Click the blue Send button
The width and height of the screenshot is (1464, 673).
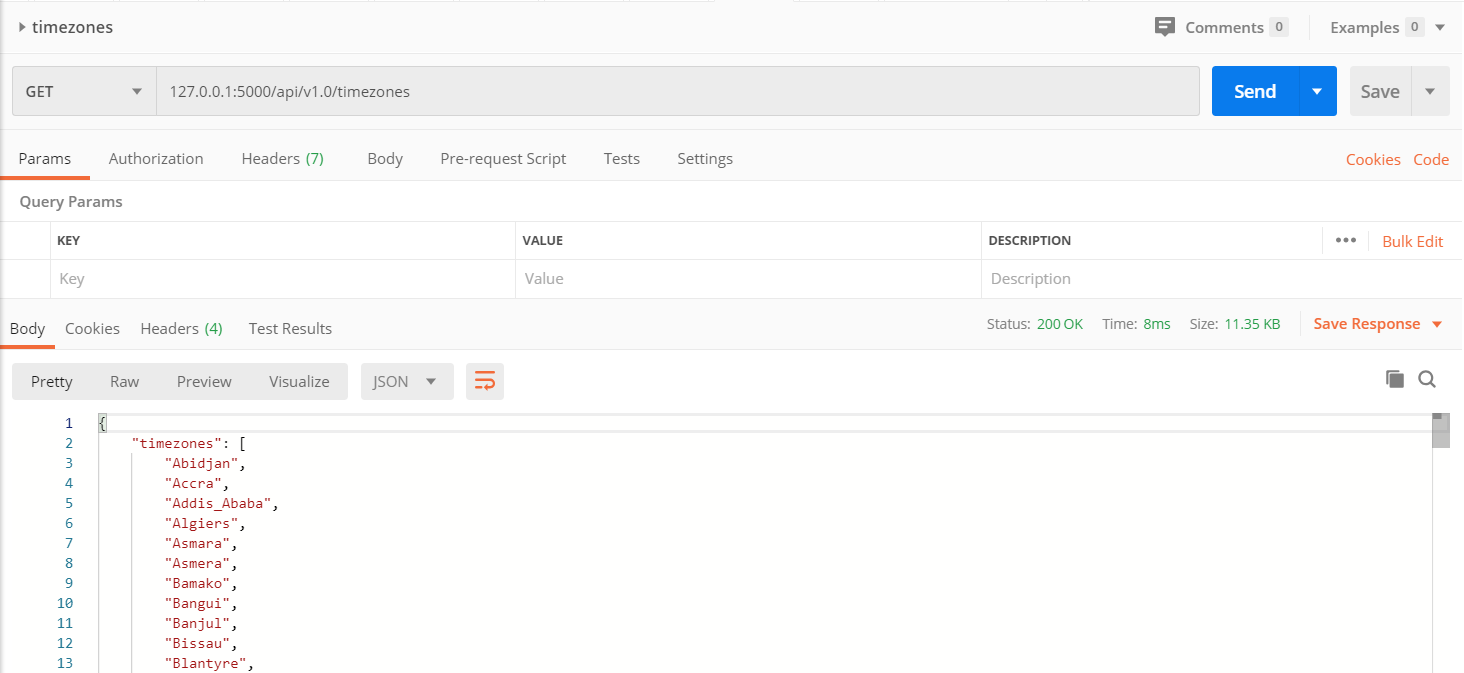(1255, 91)
